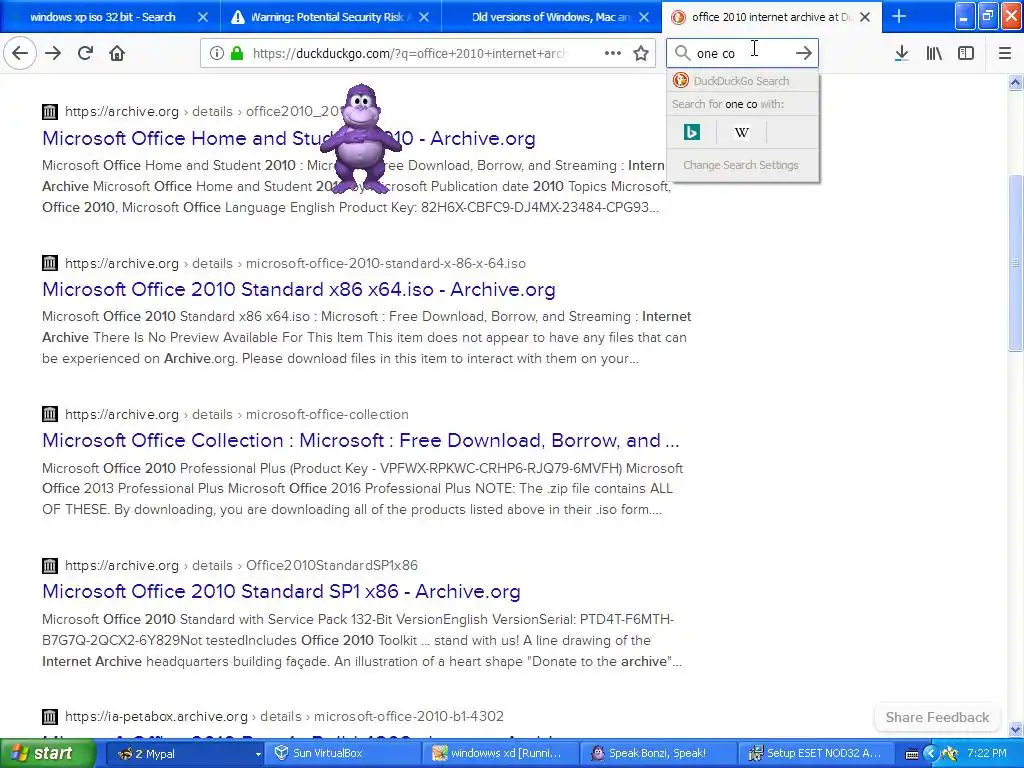The width and height of the screenshot is (1024, 768).
Task: Click the keyboard icon in system tray
Action: (912, 754)
